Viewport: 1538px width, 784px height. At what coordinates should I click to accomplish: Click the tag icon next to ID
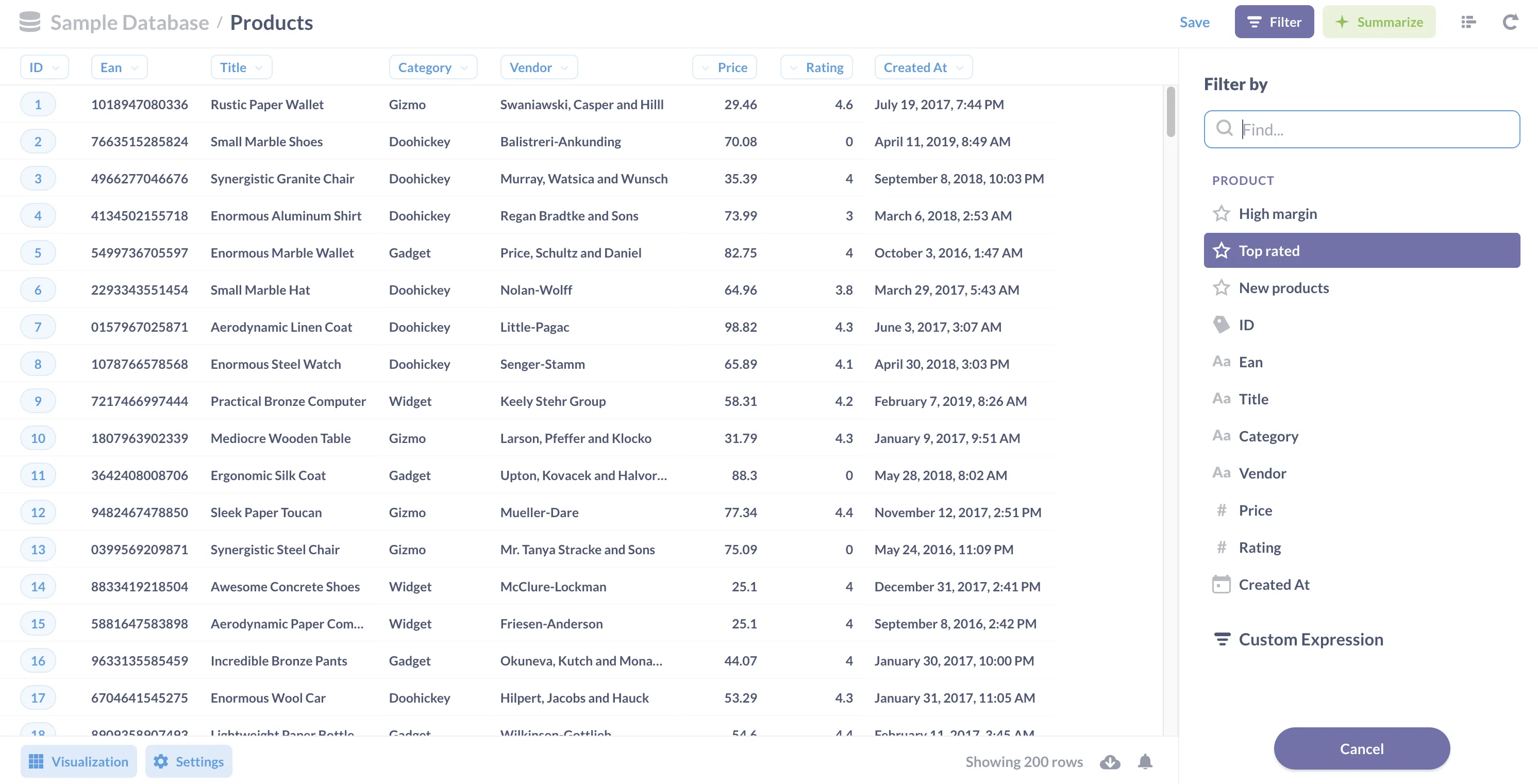pos(1222,325)
